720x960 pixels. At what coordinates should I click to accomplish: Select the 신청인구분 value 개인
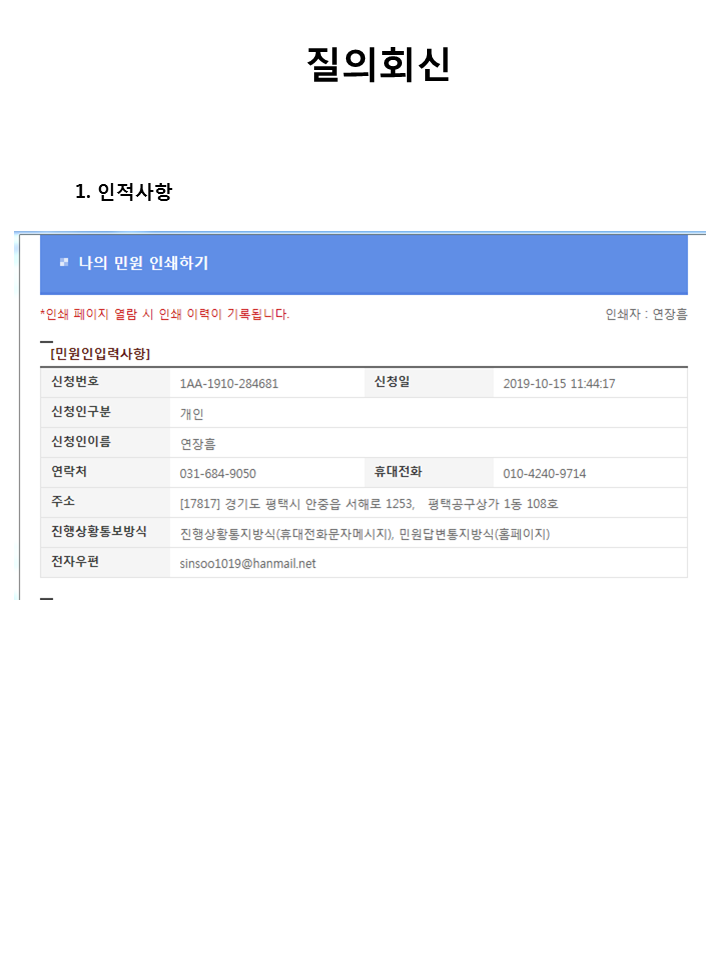coord(192,414)
